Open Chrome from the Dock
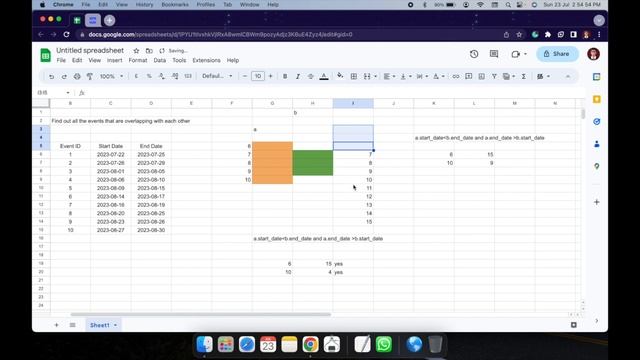This screenshot has height=360, width=640. point(310,344)
